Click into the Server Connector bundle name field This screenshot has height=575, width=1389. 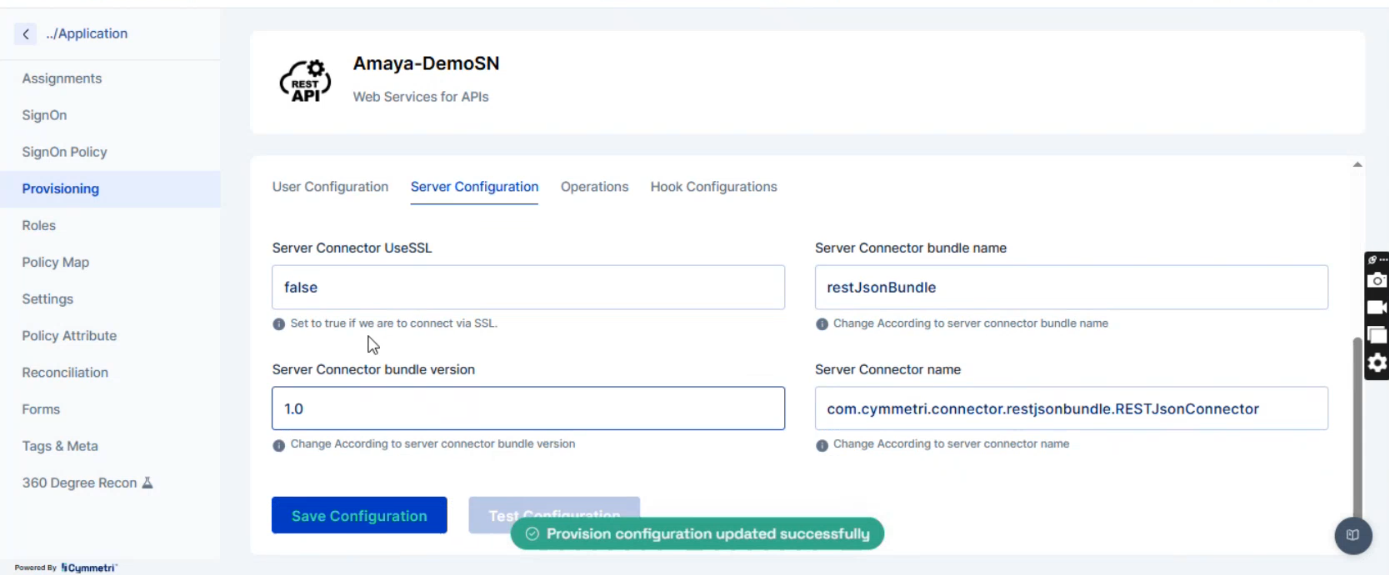point(1071,287)
